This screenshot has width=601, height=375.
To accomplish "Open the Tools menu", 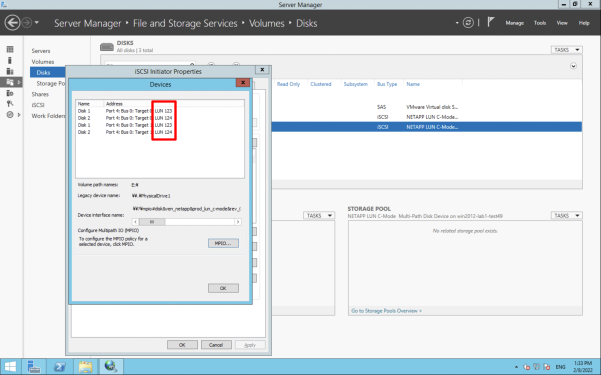I will pos(540,23).
